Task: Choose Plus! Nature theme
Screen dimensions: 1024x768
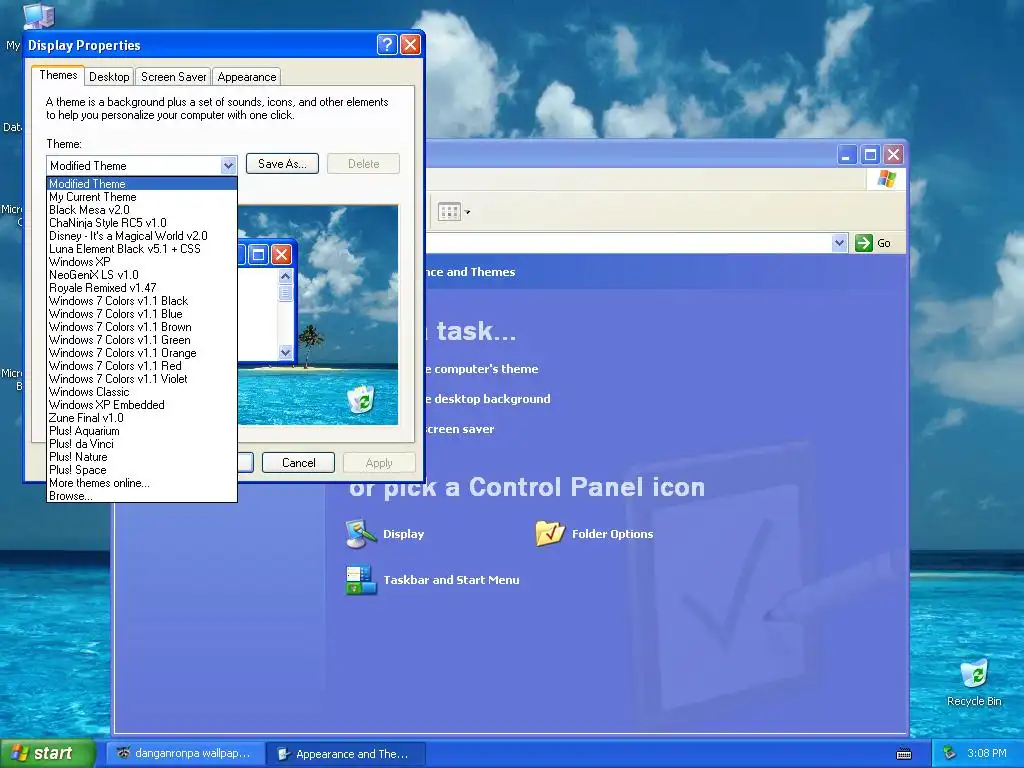Action: 142,457
